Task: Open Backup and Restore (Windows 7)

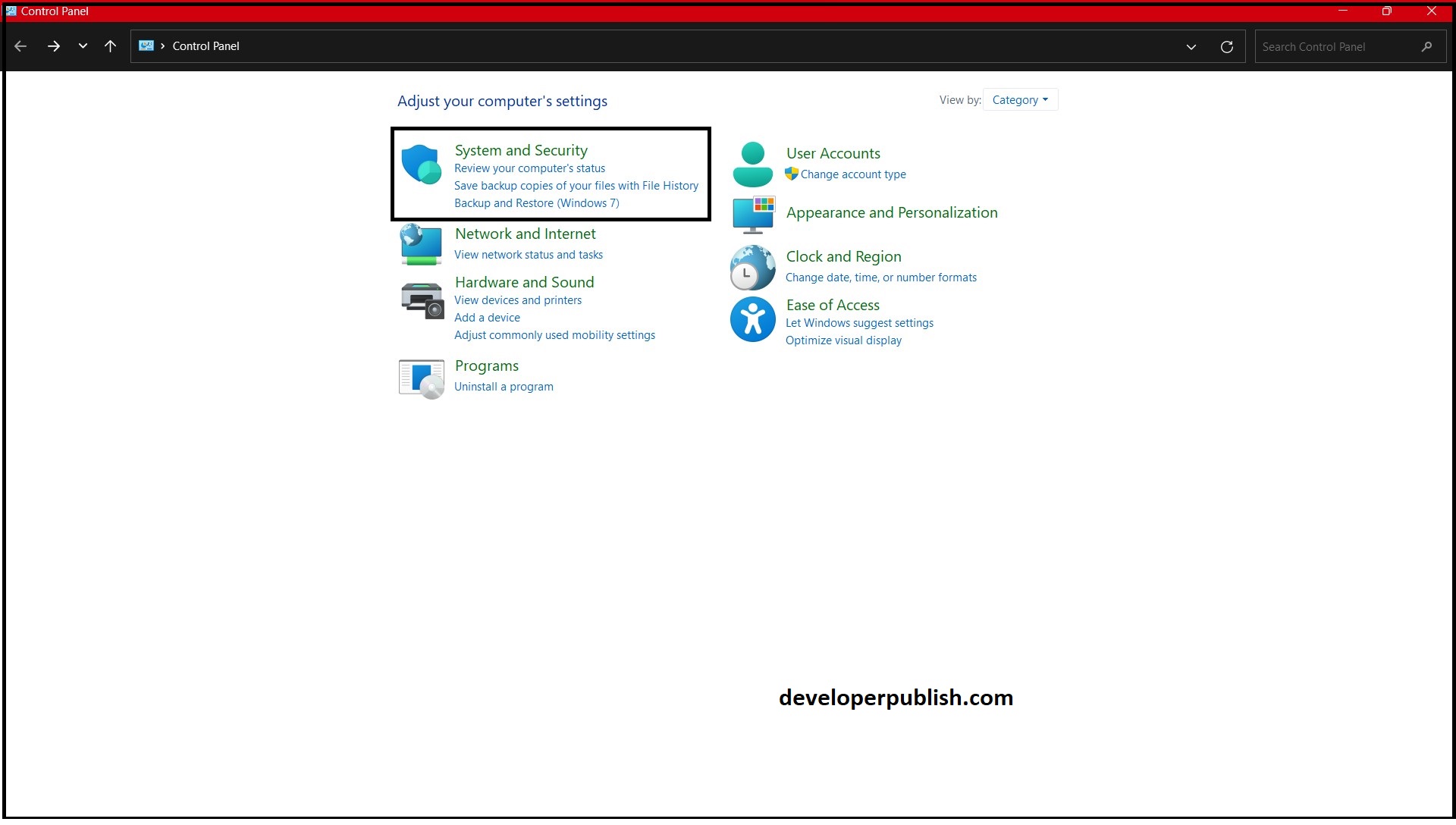Action: [536, 203]
